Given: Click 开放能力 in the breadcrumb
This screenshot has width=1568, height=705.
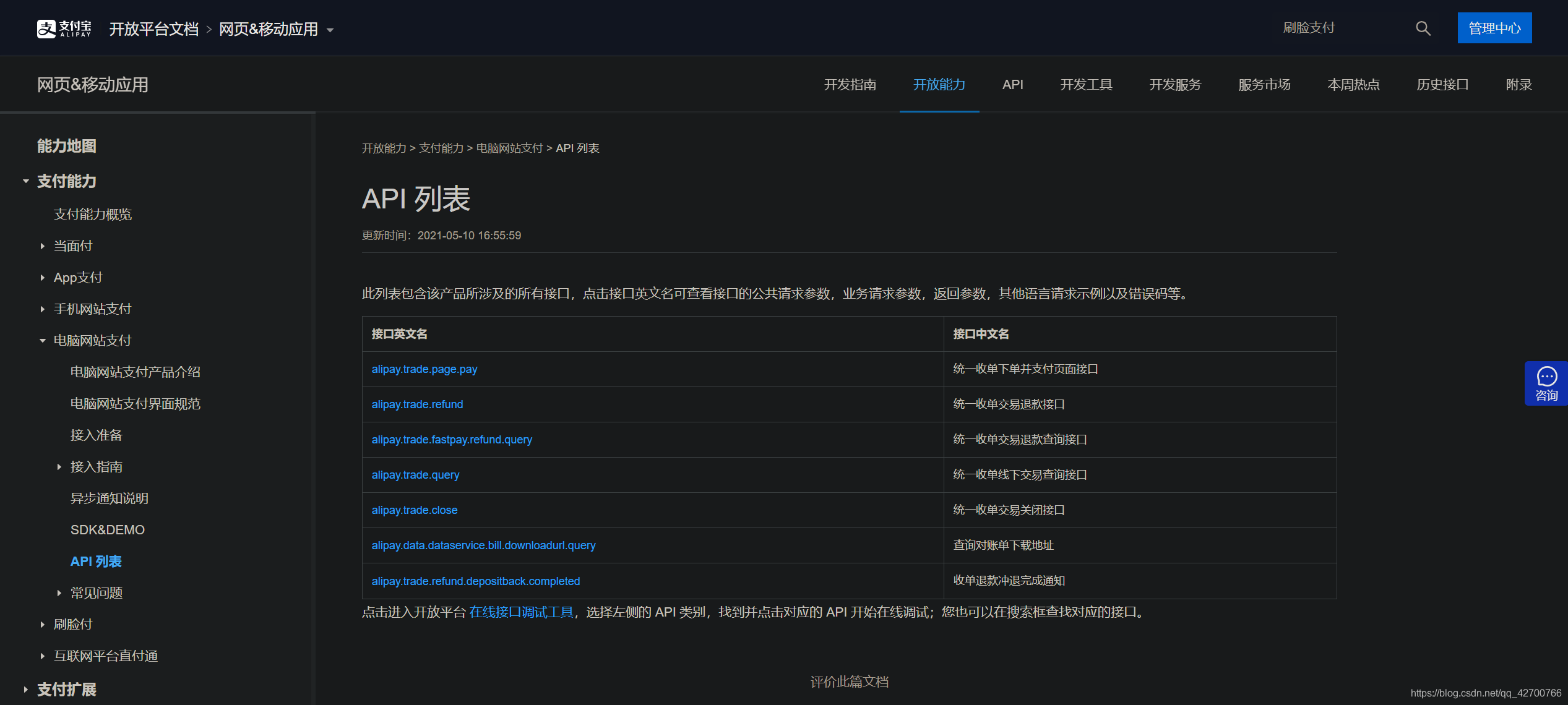Looking at the screenshot, I should 384,148.
